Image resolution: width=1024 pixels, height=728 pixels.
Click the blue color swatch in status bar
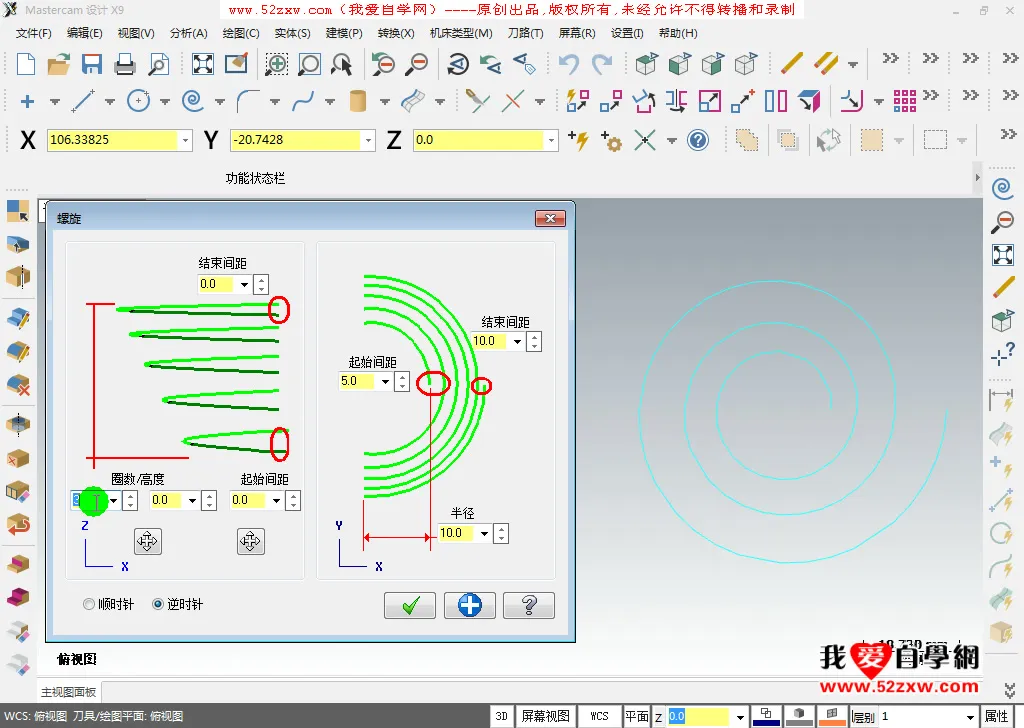(766, 716)
